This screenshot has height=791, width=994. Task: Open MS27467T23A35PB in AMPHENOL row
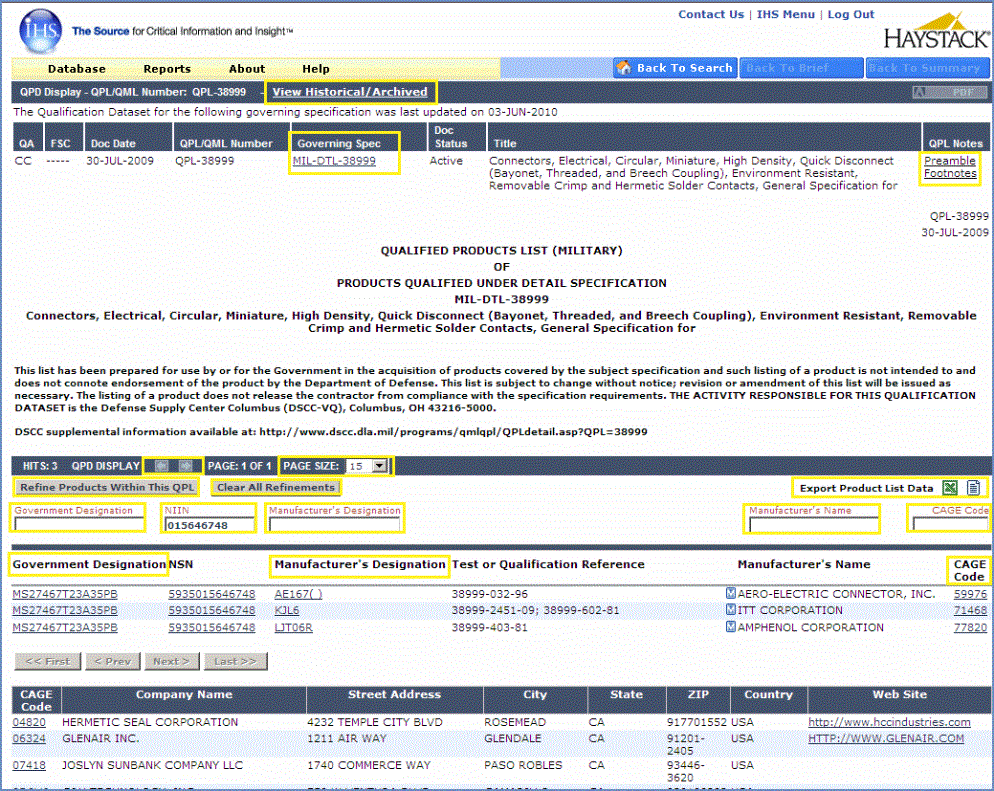point(65,627)
